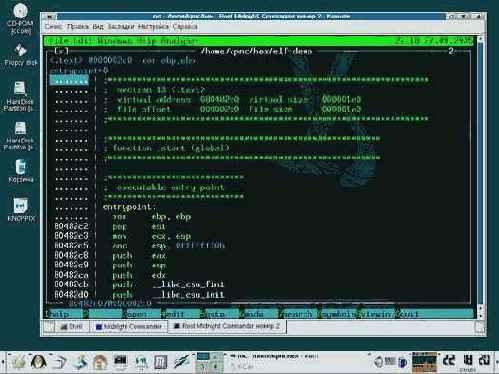
Task: Open the Floppy disk desktop icon
Action: [20, 55]
